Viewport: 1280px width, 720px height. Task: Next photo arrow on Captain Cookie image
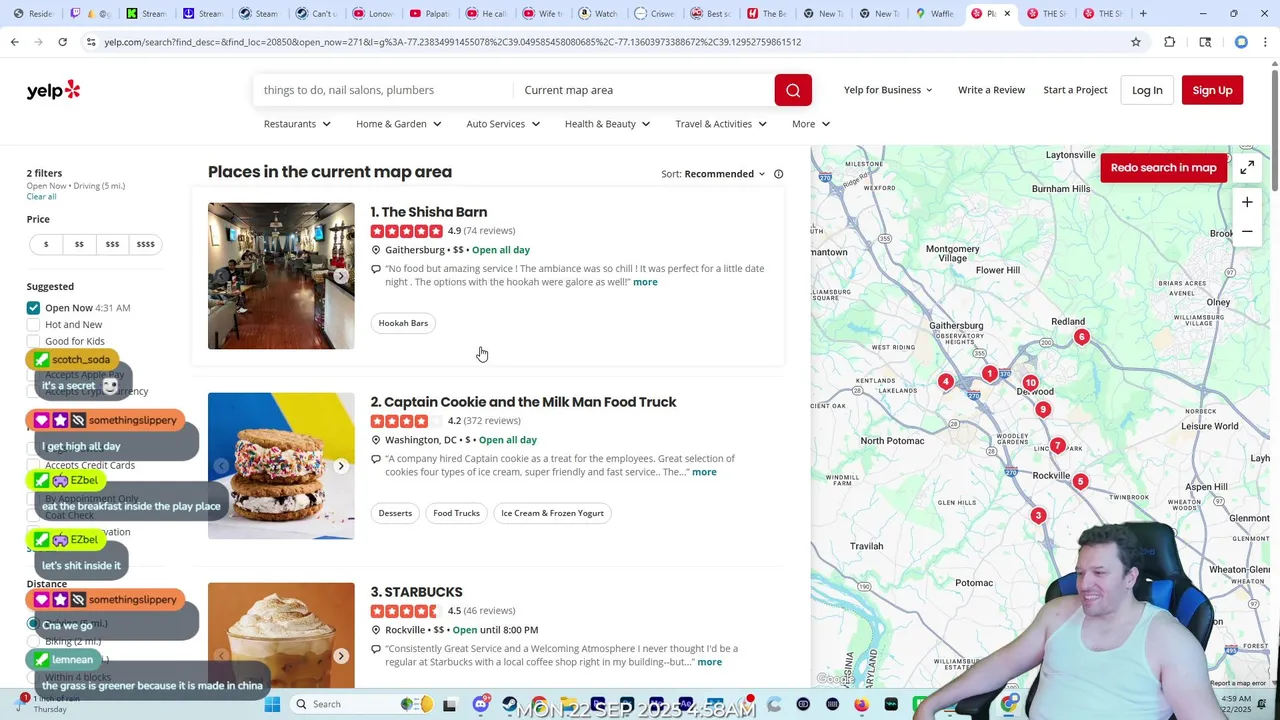341,466
